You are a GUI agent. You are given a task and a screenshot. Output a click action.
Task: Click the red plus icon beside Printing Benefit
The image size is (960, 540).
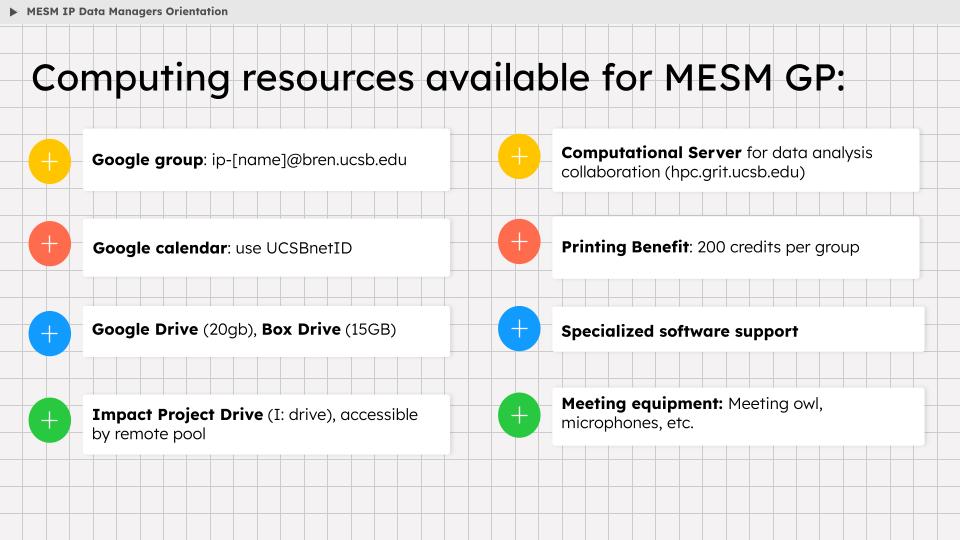(519, 242)
